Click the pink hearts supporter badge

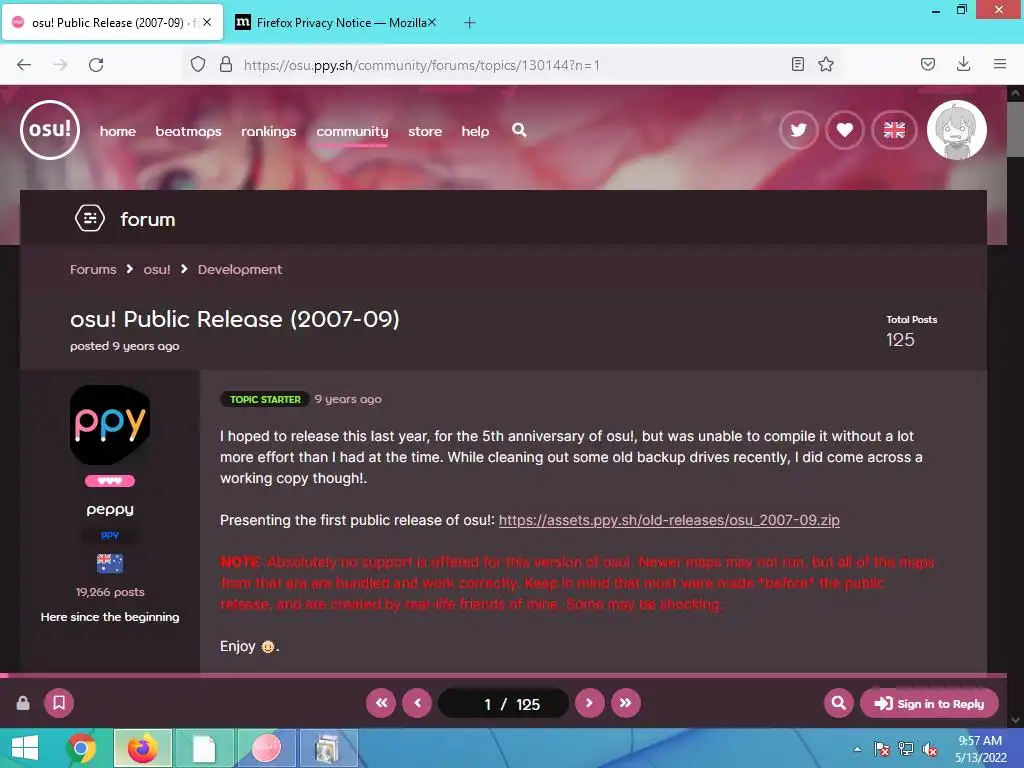pyautogui.click(x=110, y=481)
